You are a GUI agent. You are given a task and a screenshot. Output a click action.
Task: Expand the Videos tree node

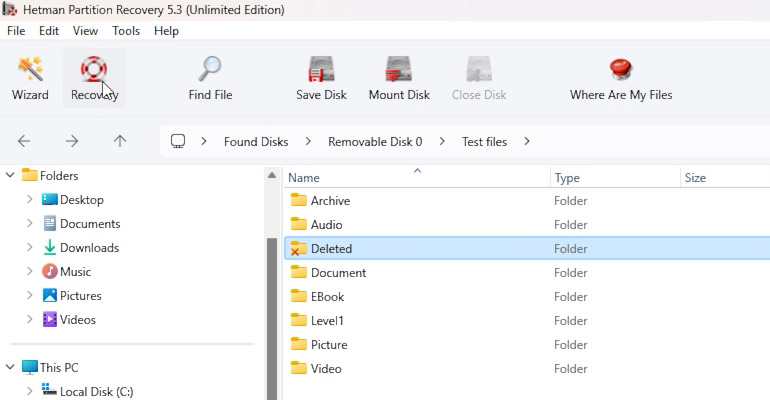point(29,320)
